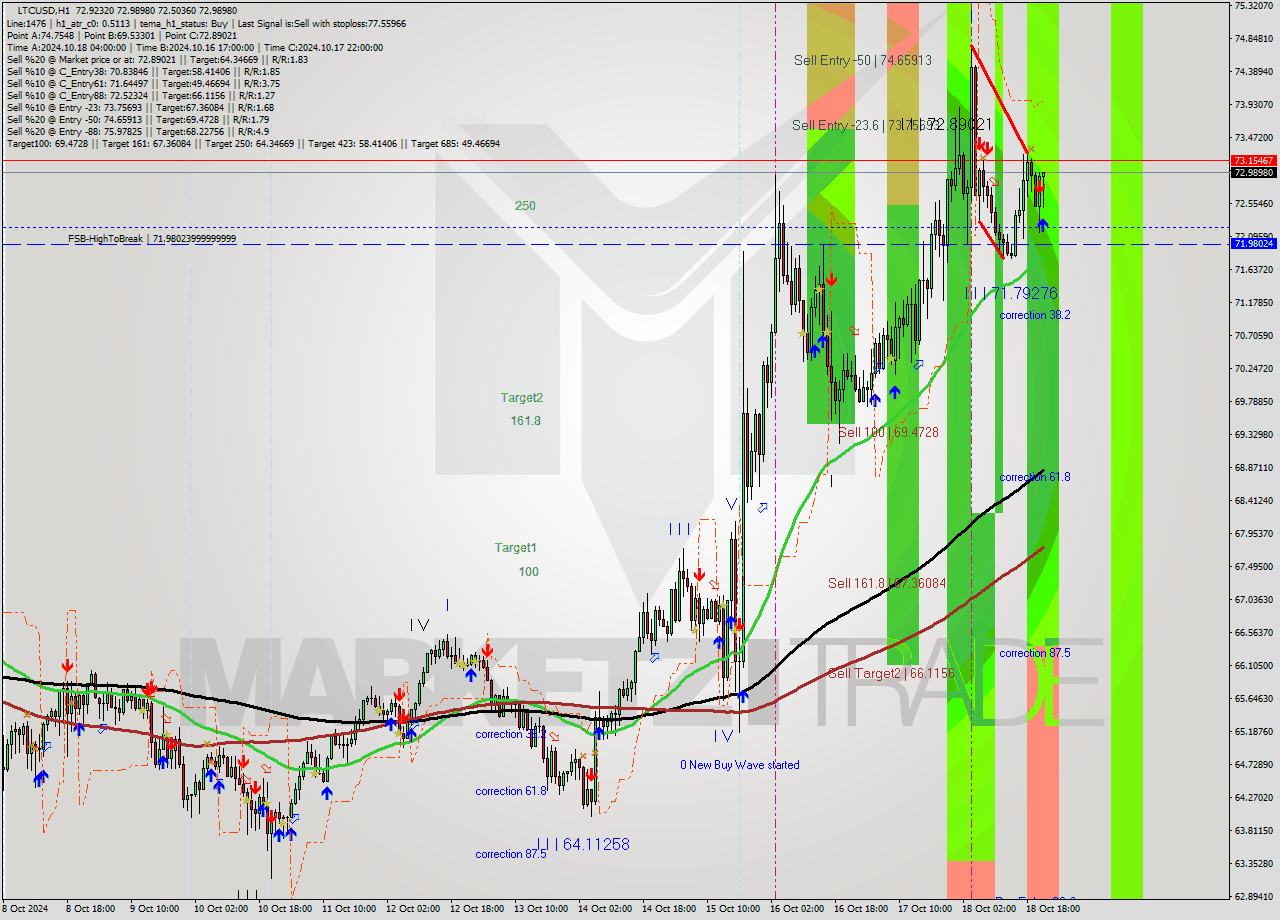This screenshot has width=1280, height=920.
Task: Click the 'correction 38.2' label near 71.79276
Action: coord(1035,315)
